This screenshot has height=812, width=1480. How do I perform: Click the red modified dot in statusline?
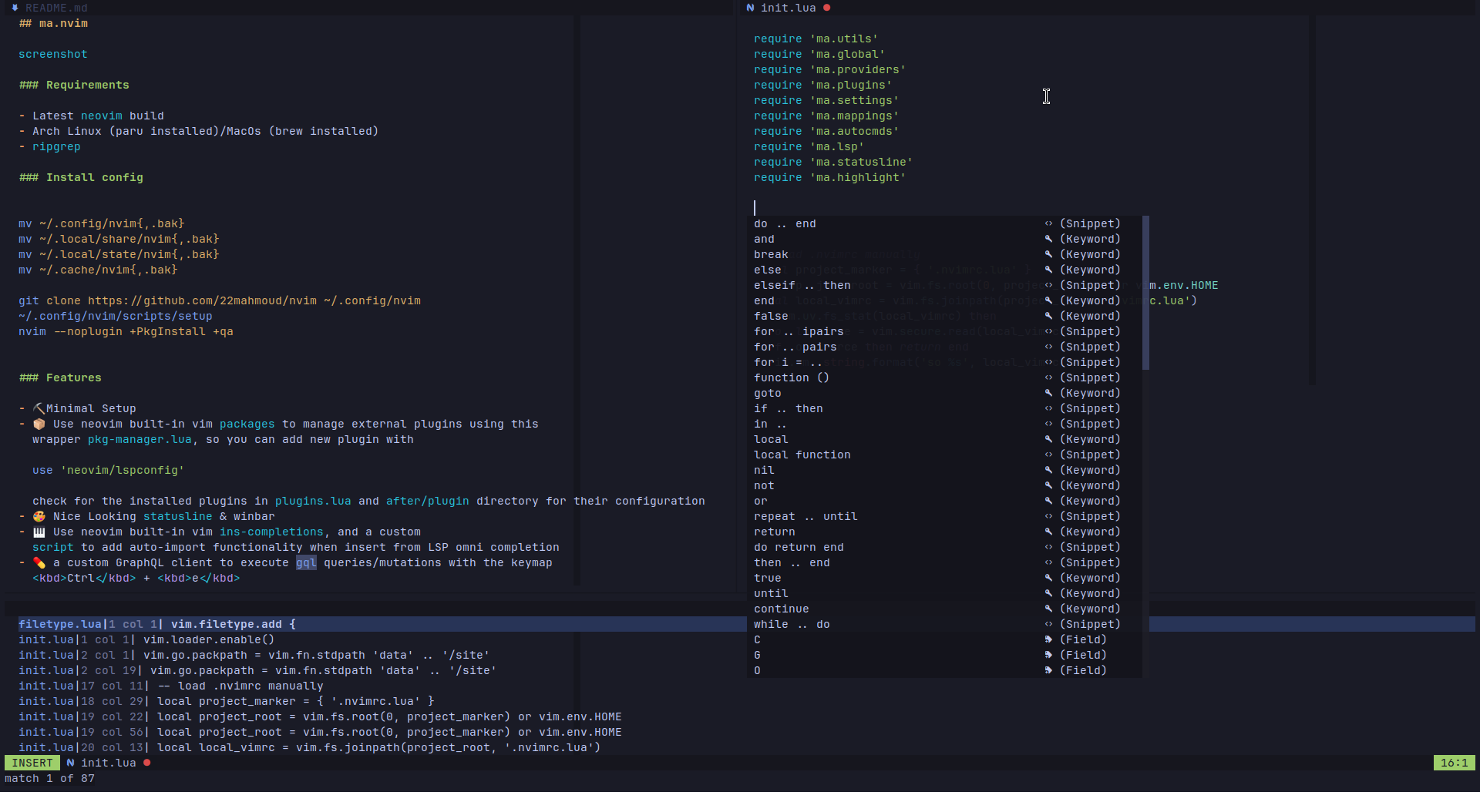tap(146, 763)
